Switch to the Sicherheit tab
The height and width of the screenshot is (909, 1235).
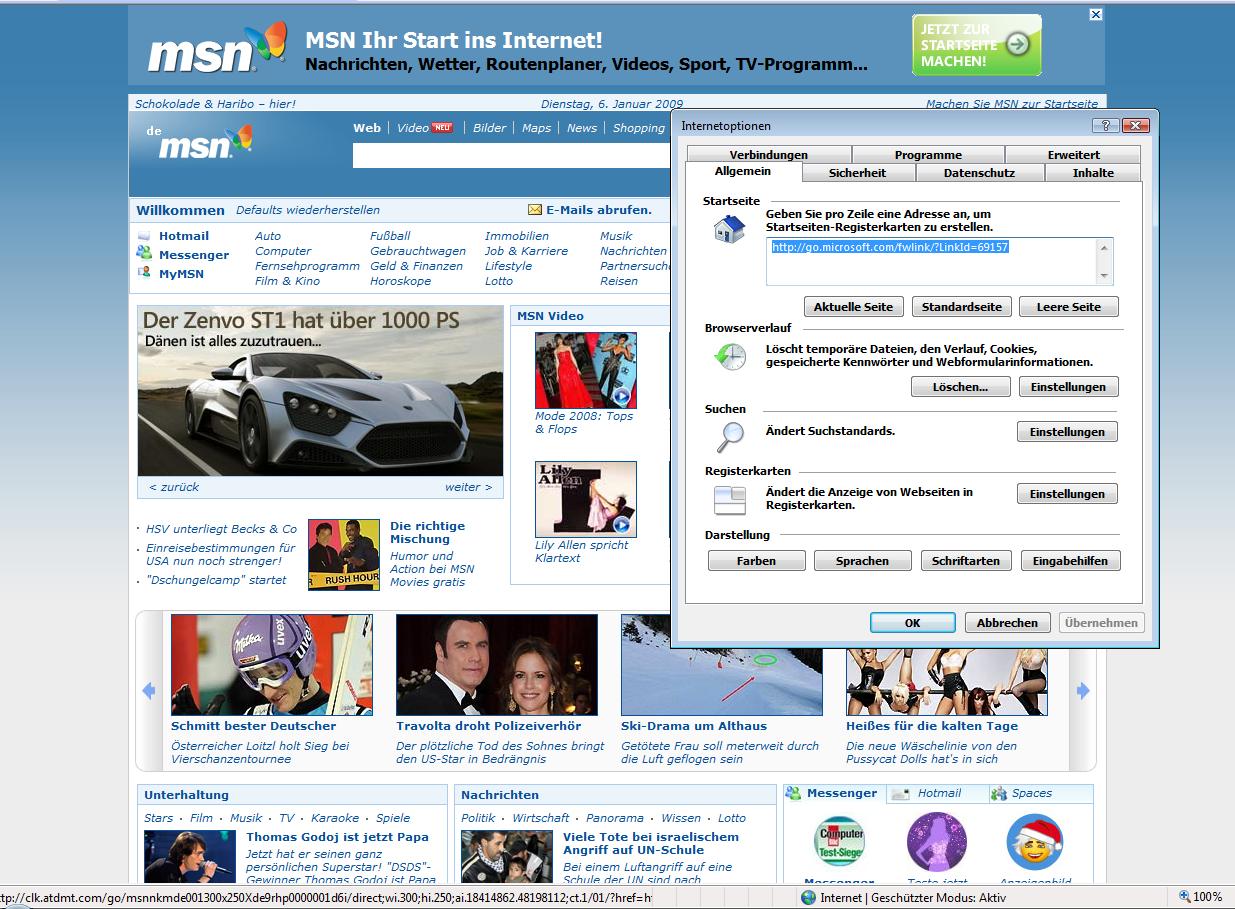click(x=857, y=173)
